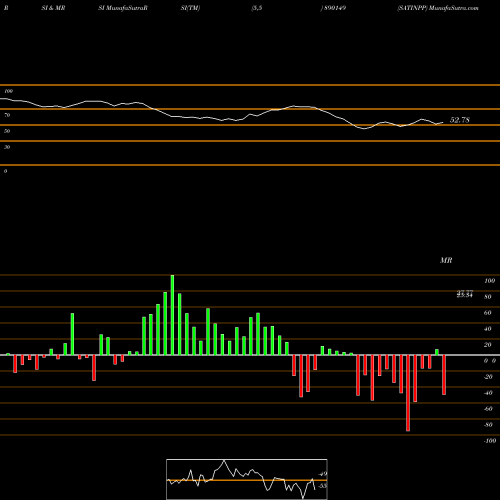Click the overlapping 27.27 / 25.34 value label
Viewport: 500px width, 500px height.
pos(465,294)
